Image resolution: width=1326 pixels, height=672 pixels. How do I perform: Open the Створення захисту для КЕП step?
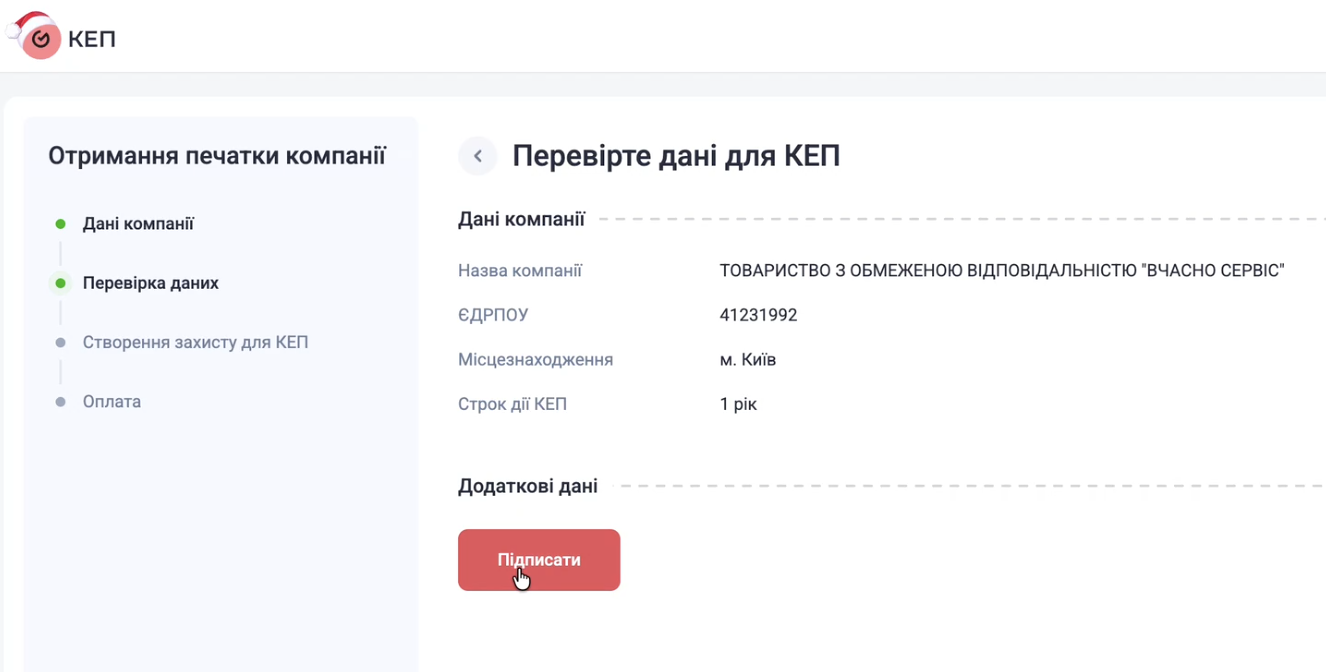tap(195, 342)
